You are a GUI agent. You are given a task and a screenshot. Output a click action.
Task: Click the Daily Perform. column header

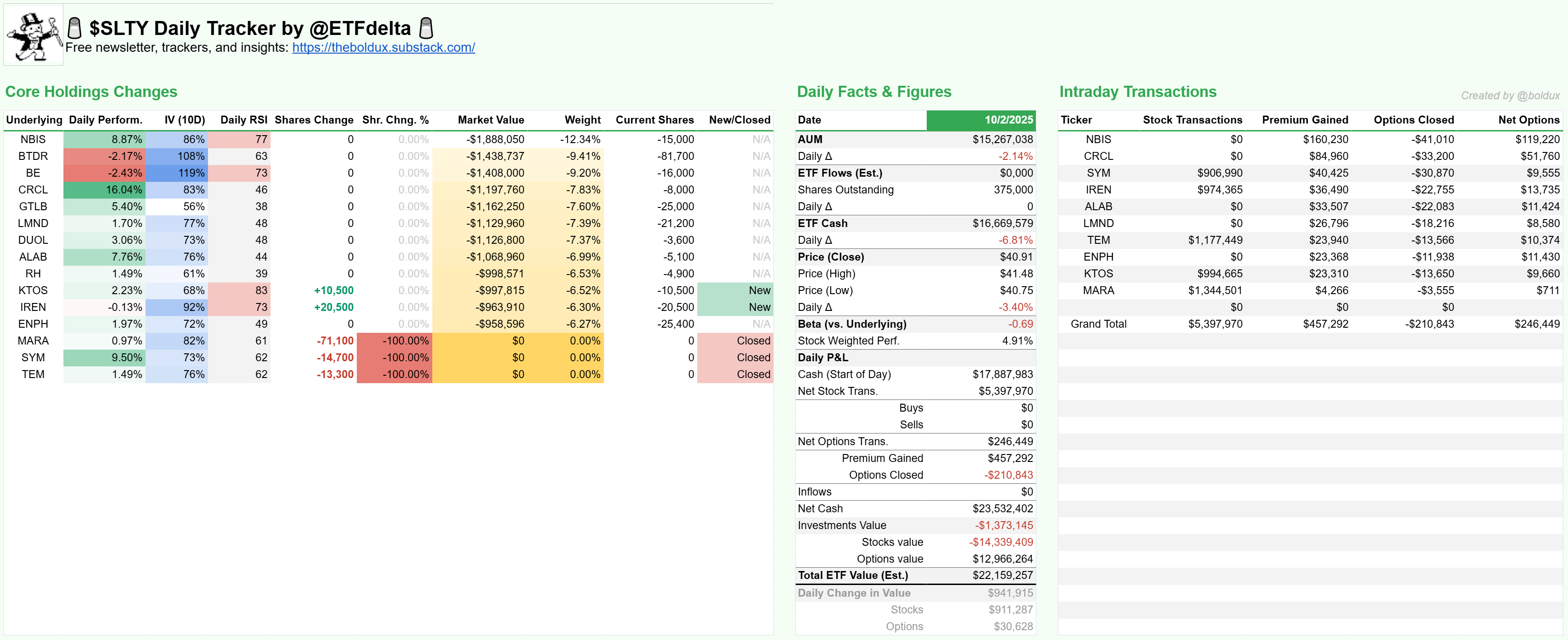click(x=105, y=120)
